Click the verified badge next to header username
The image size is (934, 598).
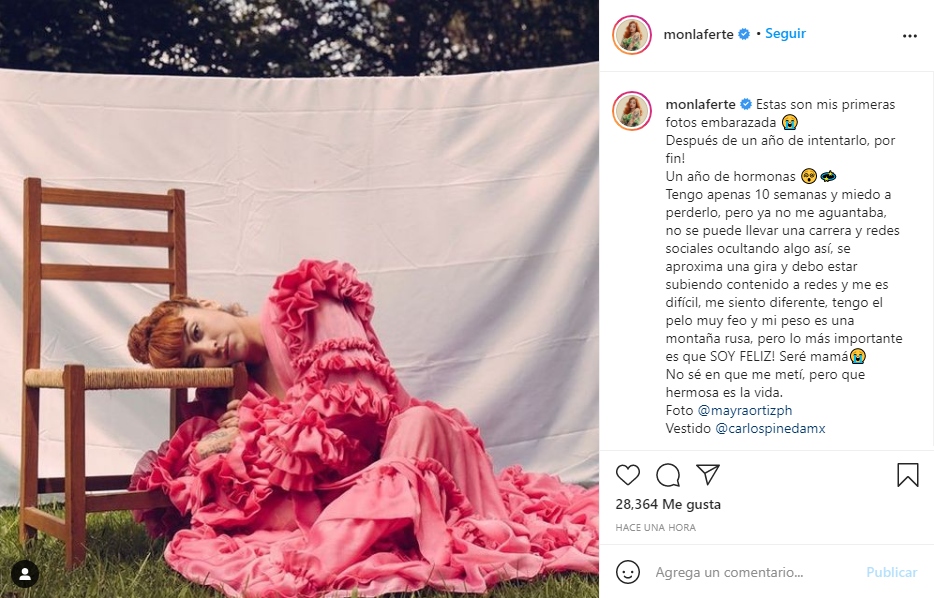point(744,35)
